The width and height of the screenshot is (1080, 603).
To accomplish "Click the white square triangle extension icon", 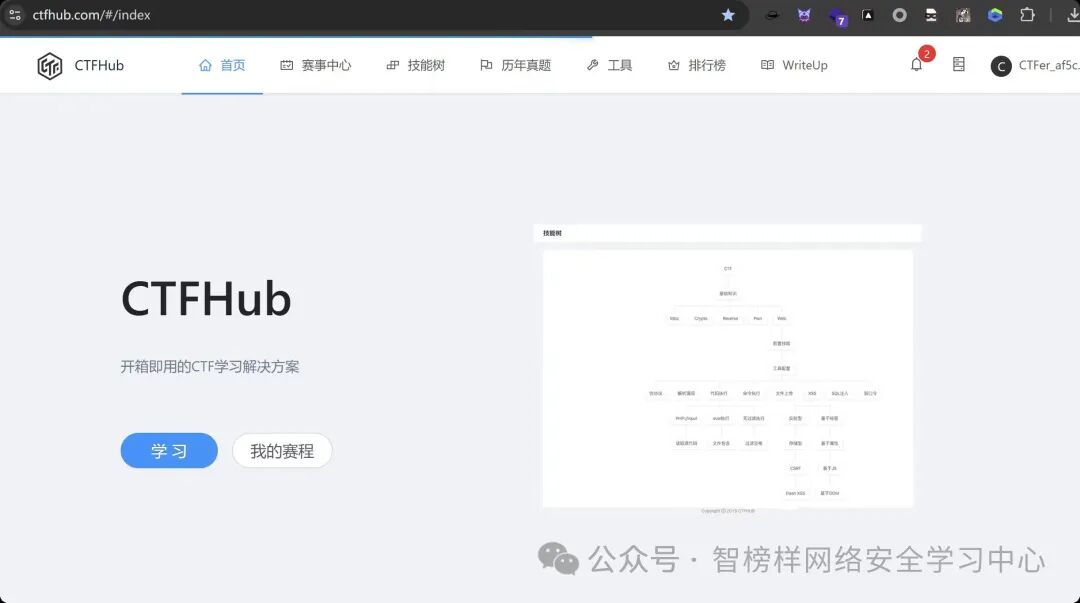I will pos(868,15).
